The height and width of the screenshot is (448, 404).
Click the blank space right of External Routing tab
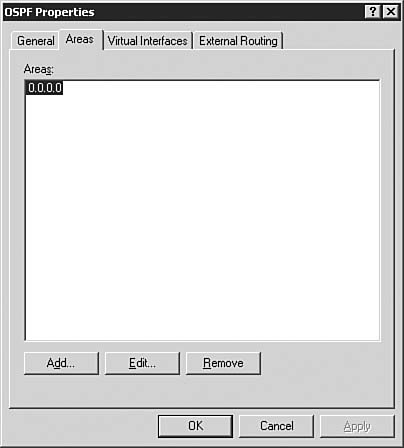[337, 40]
